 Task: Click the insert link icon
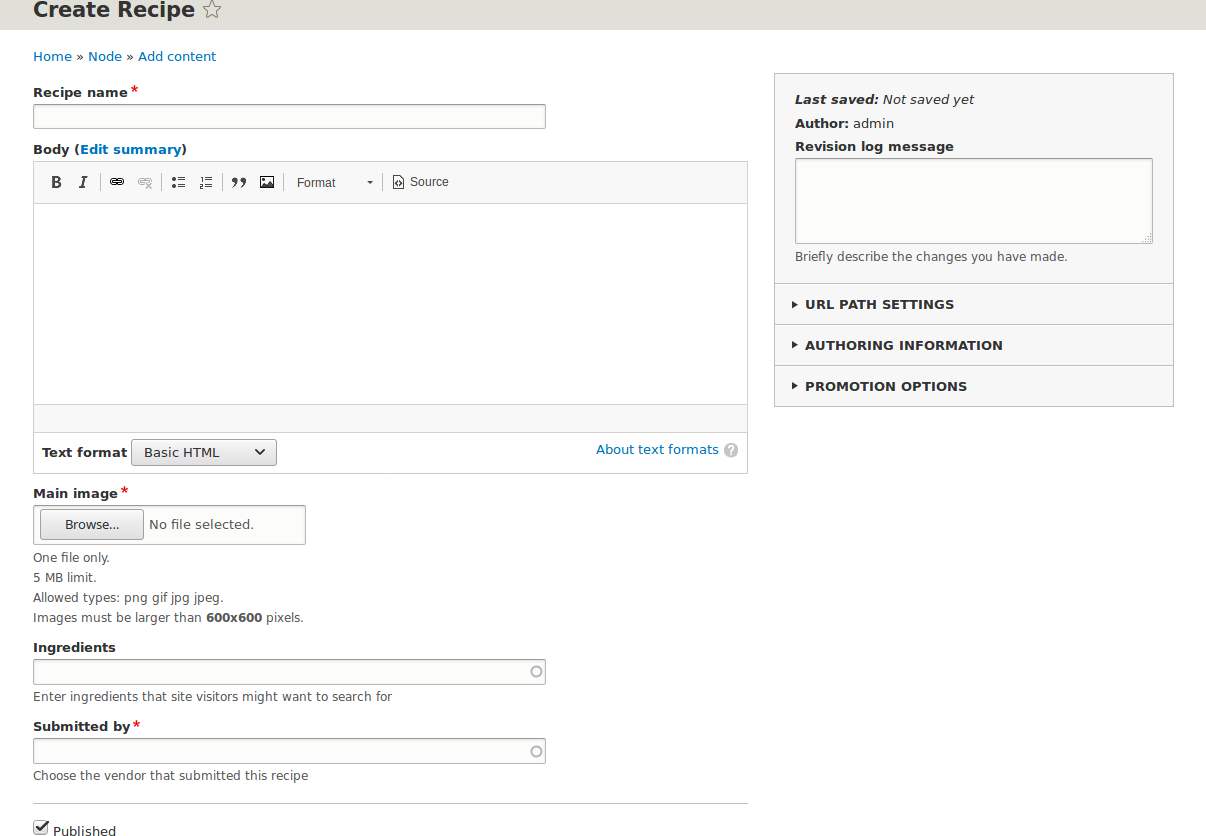pos(117,182)
